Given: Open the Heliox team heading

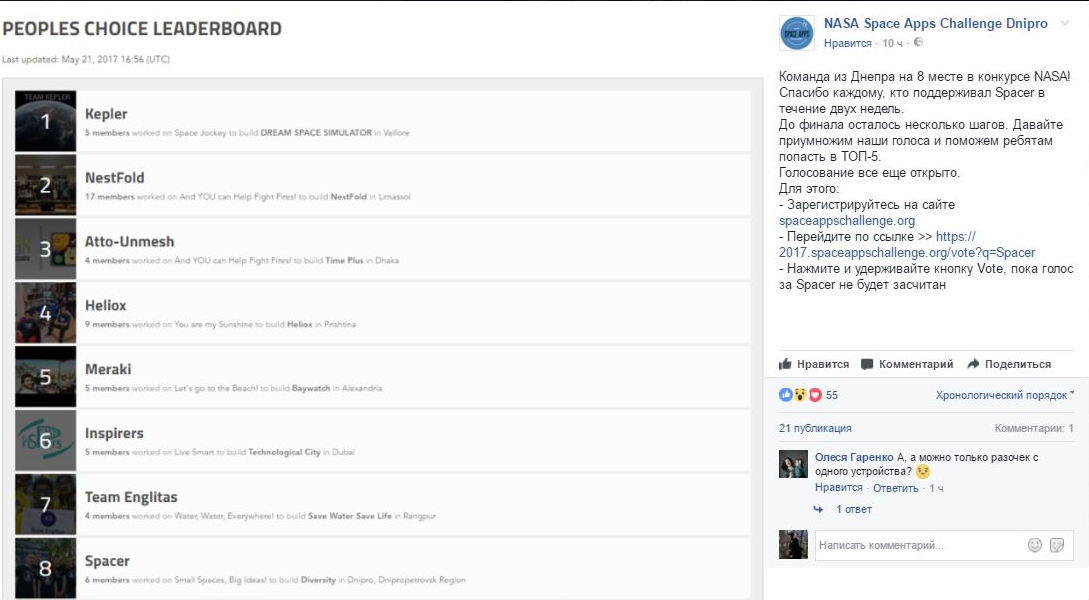Looking at the screenshot, I should (x=106, y=306).
